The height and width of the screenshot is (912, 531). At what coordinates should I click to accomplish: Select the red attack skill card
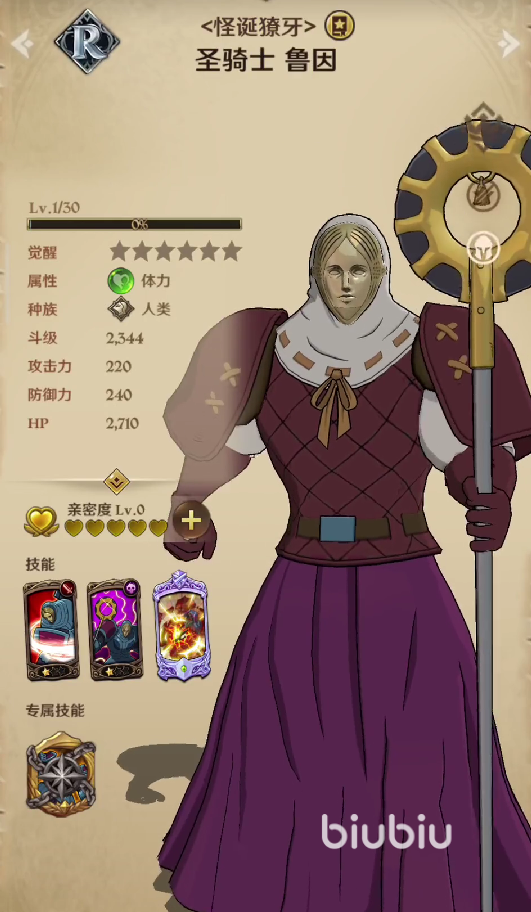tap(51, 629)
